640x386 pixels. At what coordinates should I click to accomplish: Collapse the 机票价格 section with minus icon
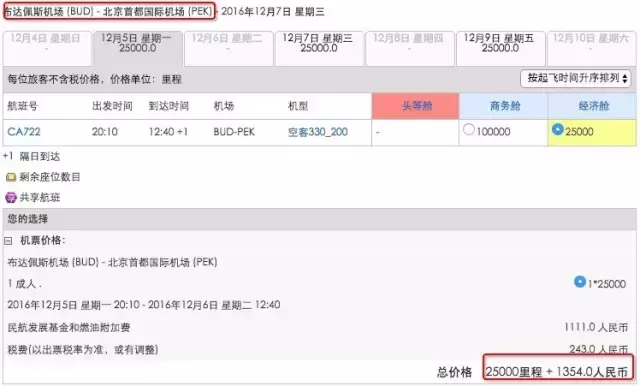coord(8,241)
